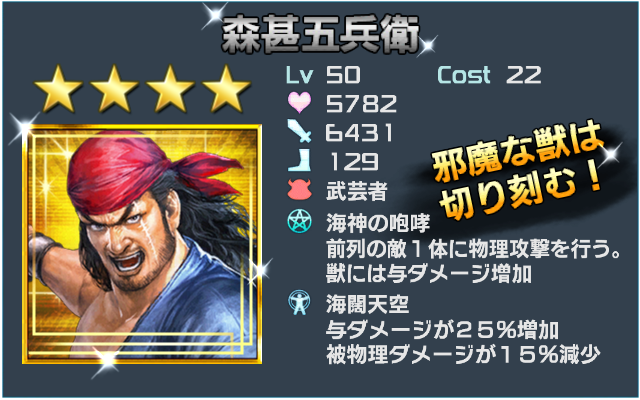The width and height of the screenshot is (640, 400).
Task: Click the character name 森甚五兵衛
Action: (320, 35)
